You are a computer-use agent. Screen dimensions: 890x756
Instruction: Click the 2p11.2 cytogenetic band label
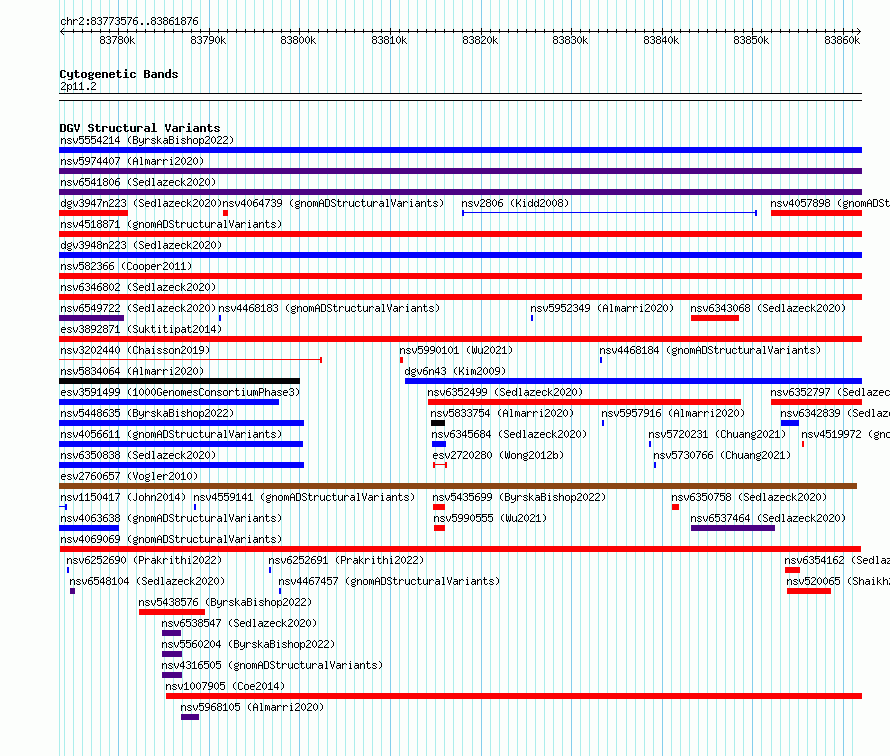[x=78, y=86]
